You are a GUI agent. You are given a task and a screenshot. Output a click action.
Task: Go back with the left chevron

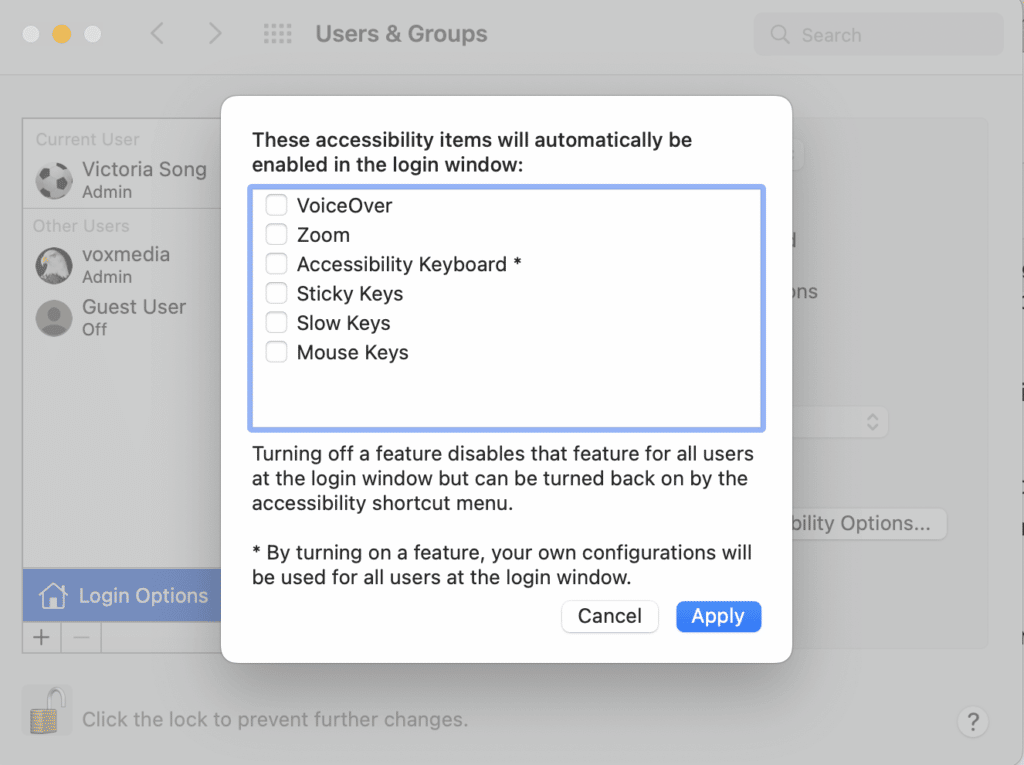157,34
